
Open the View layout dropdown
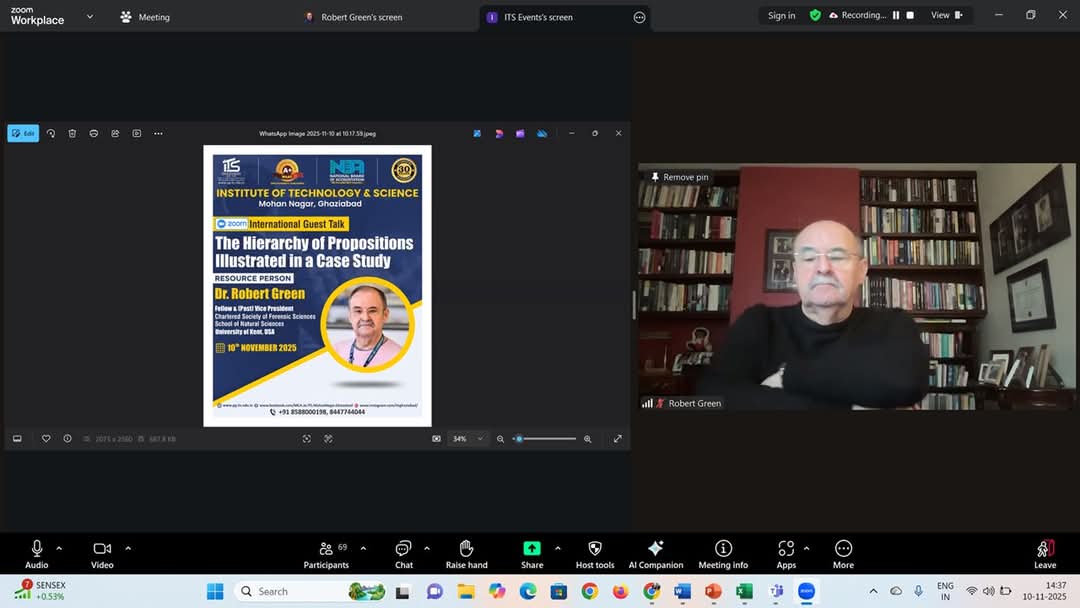(946, 16)
